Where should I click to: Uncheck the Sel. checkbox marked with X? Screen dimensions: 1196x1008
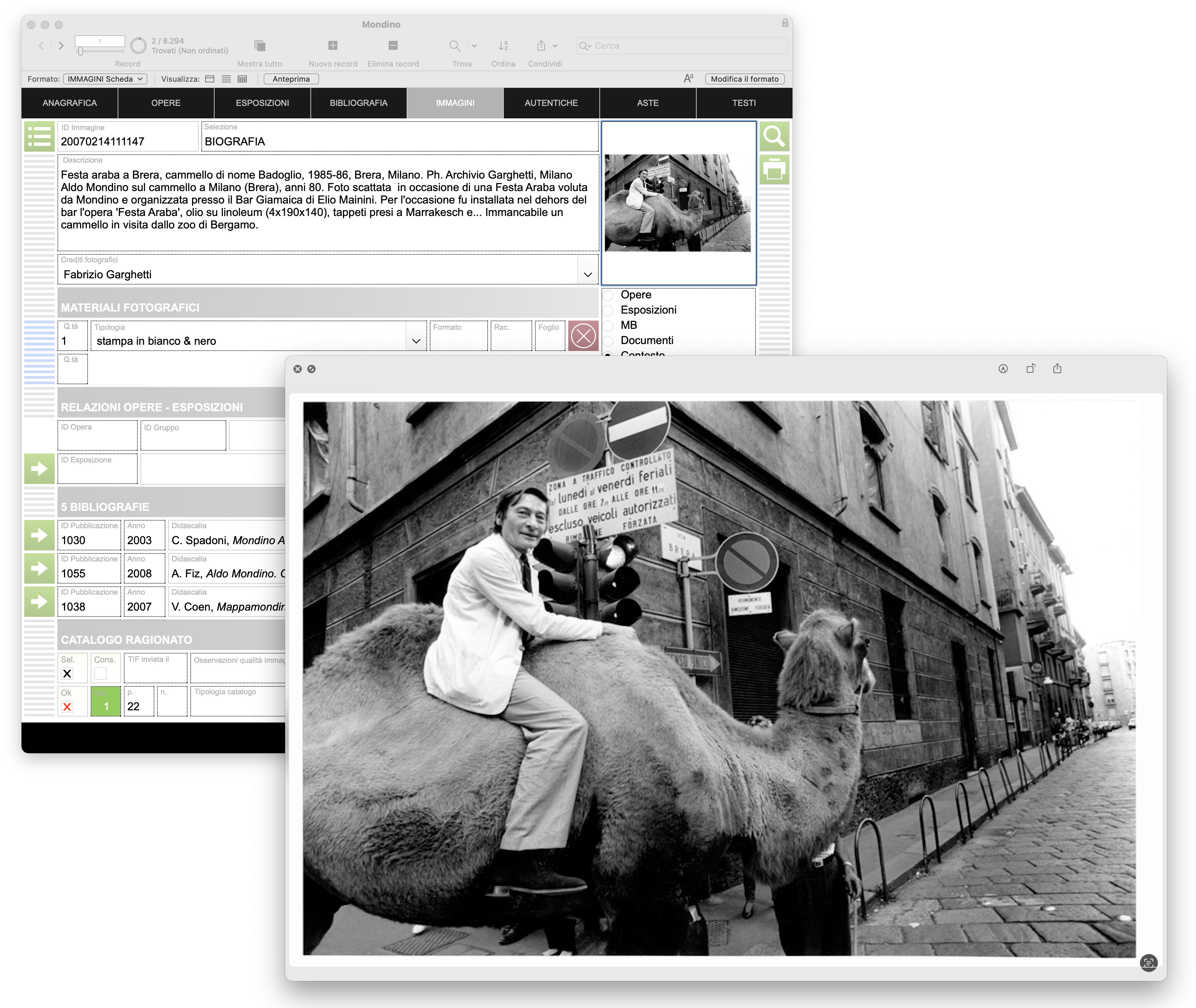click(x=68, y=674)
